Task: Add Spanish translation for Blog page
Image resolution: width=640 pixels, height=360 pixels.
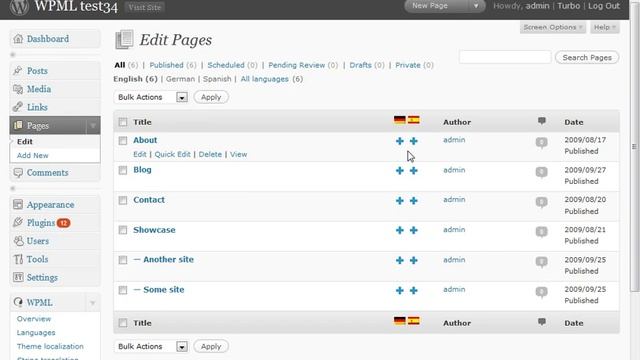Action: [x=413, y=171]
